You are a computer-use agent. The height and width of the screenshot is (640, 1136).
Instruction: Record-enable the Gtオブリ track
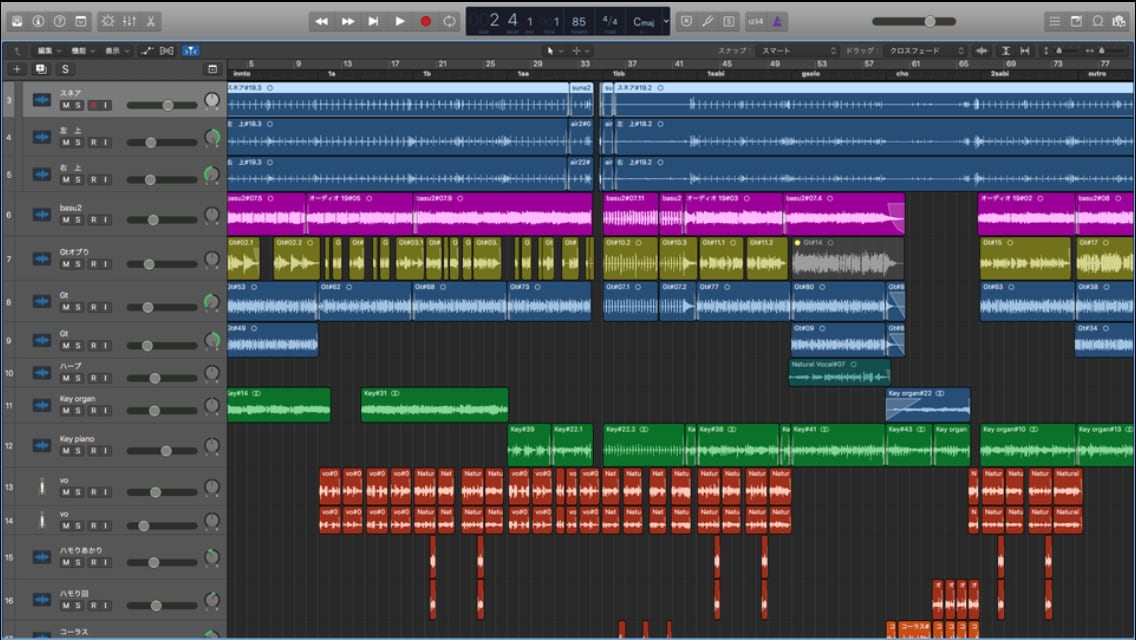[93, 265]
